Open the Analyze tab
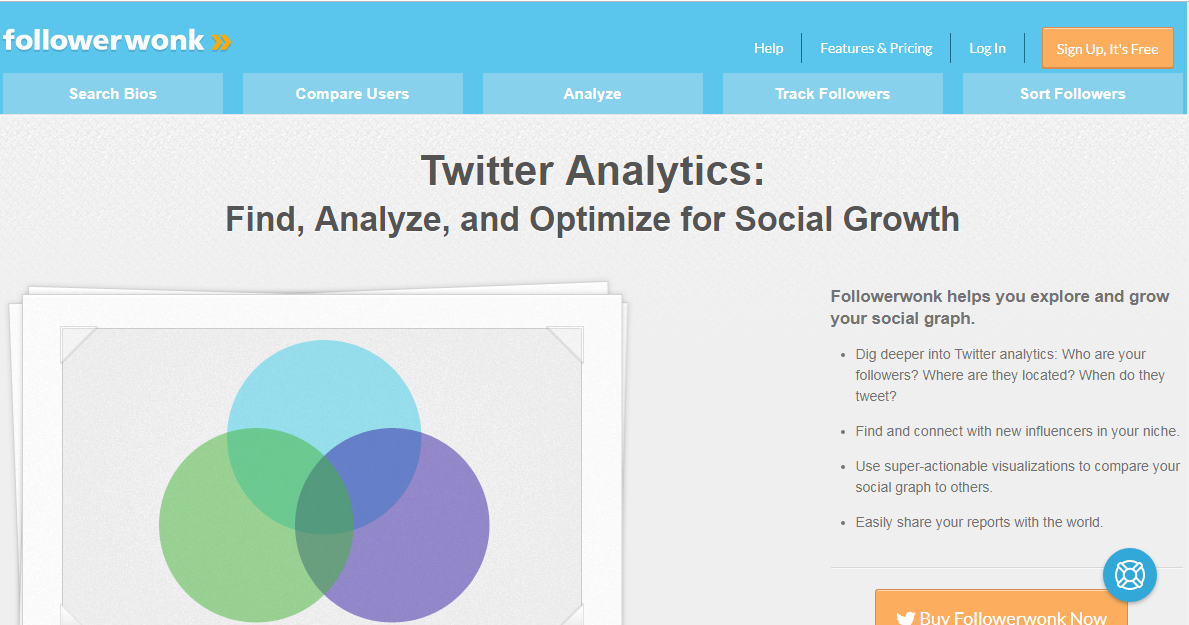The width and height of the screenshot is (1189, 625). 592,94
